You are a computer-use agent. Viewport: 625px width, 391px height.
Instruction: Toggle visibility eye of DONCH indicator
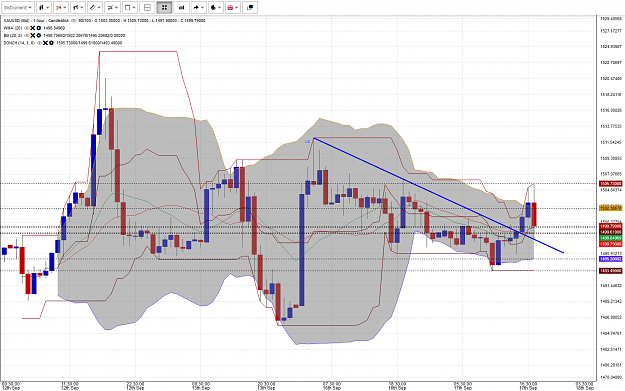coord(39,43)
